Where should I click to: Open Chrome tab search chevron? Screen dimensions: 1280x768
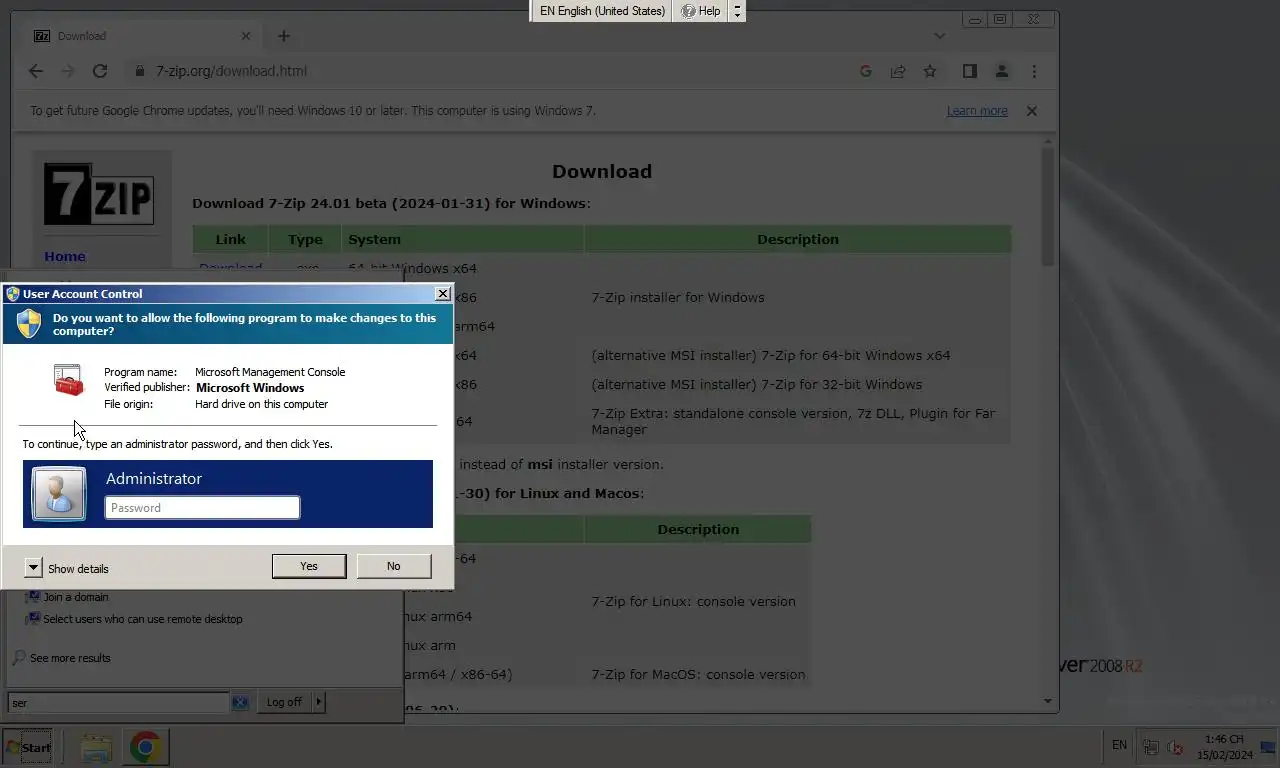[x=939, y=36]
